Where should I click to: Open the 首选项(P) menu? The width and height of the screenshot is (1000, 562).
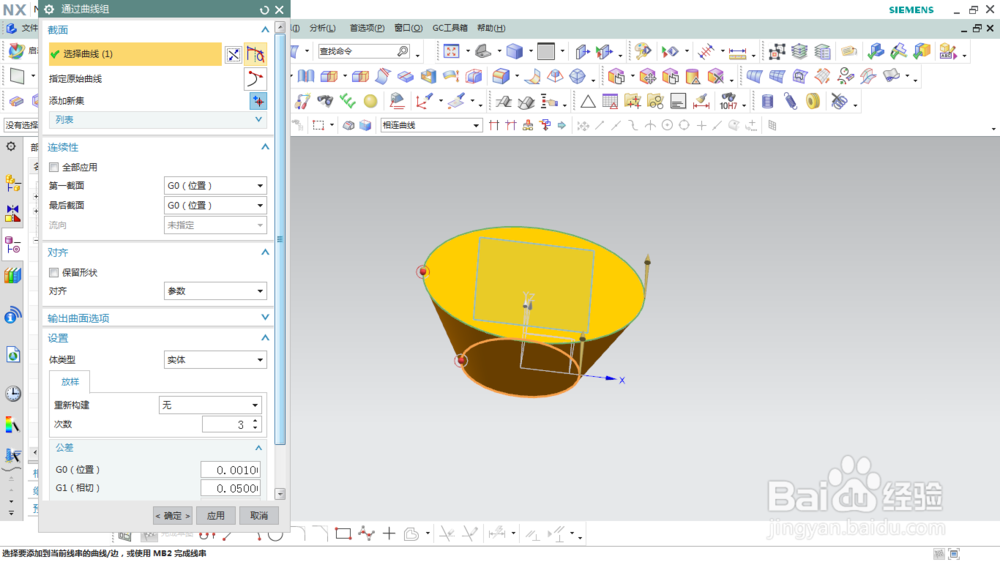coord(367,28)
